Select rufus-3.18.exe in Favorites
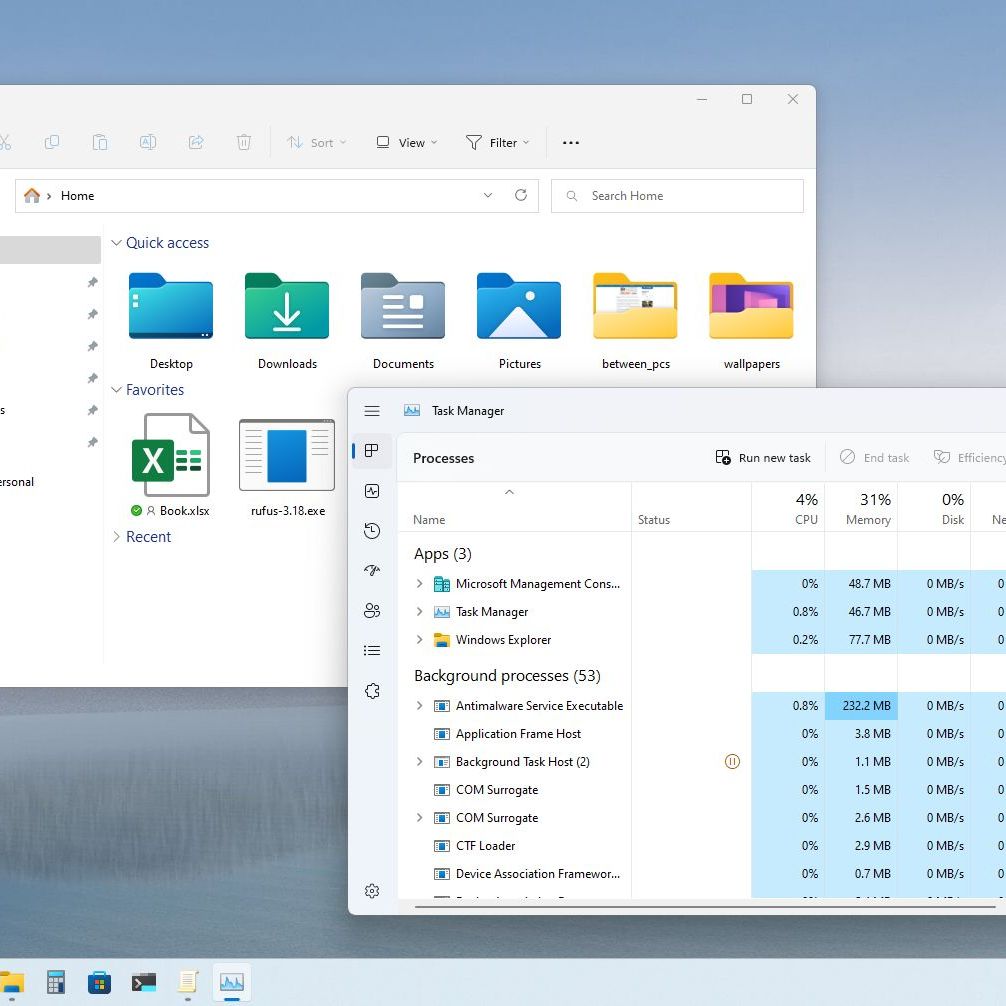Viewport: 1006px width, 1006px height. click(x=287, y=467)
